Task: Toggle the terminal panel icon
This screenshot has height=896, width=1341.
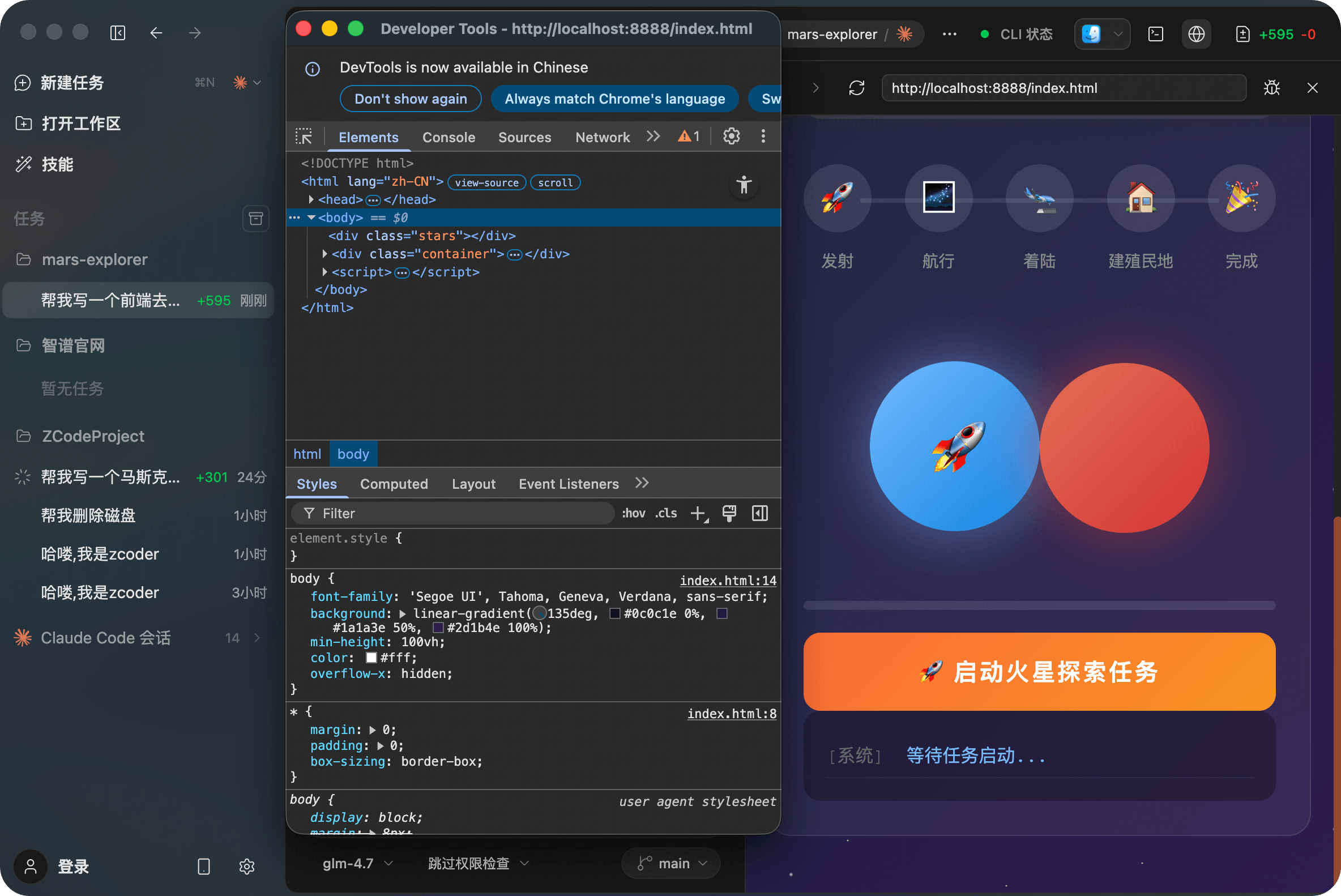Action: pos(1155,35)
